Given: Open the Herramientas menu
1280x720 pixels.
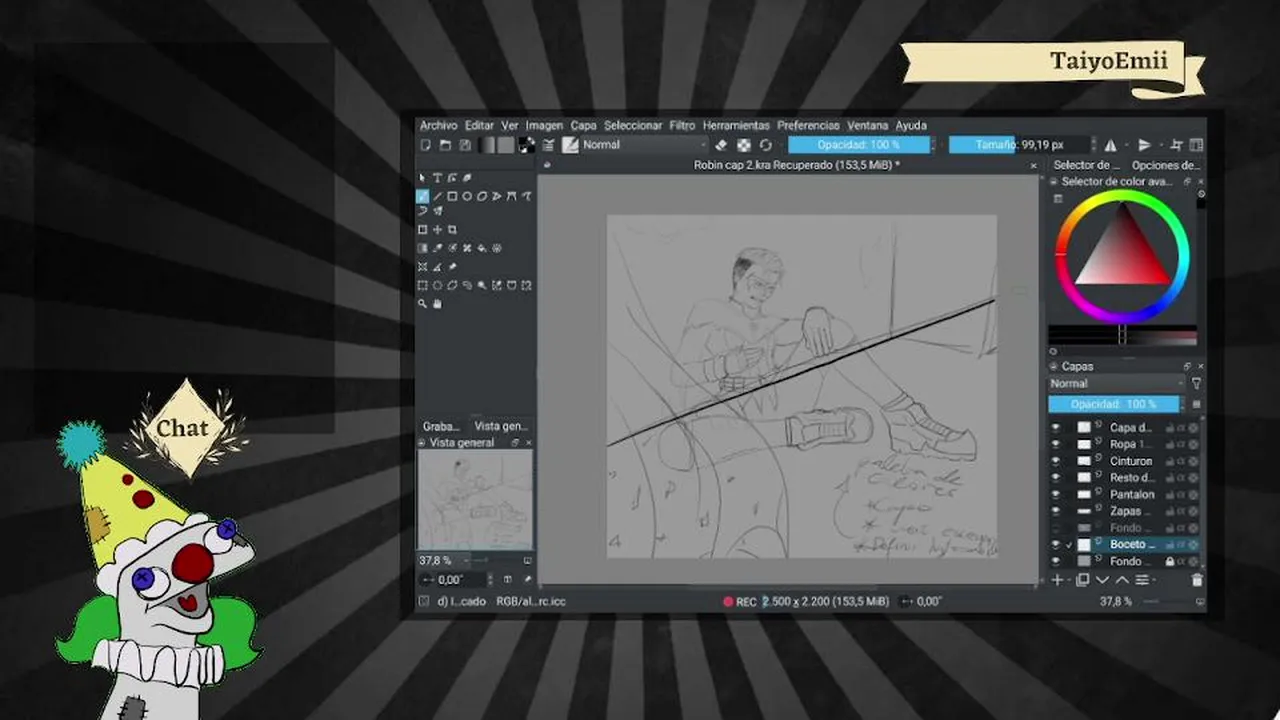Looking at the screenshot, I should pos(736,125).
